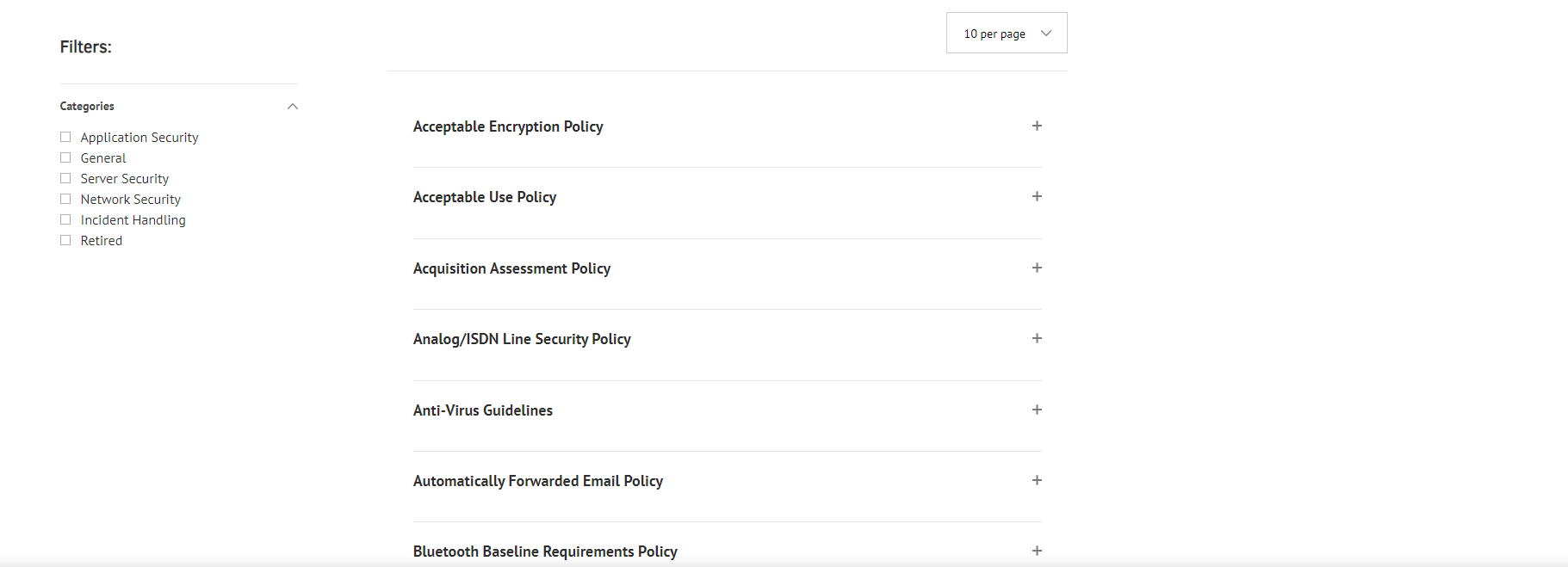Collapse the Categories filter section

(292, 106)
